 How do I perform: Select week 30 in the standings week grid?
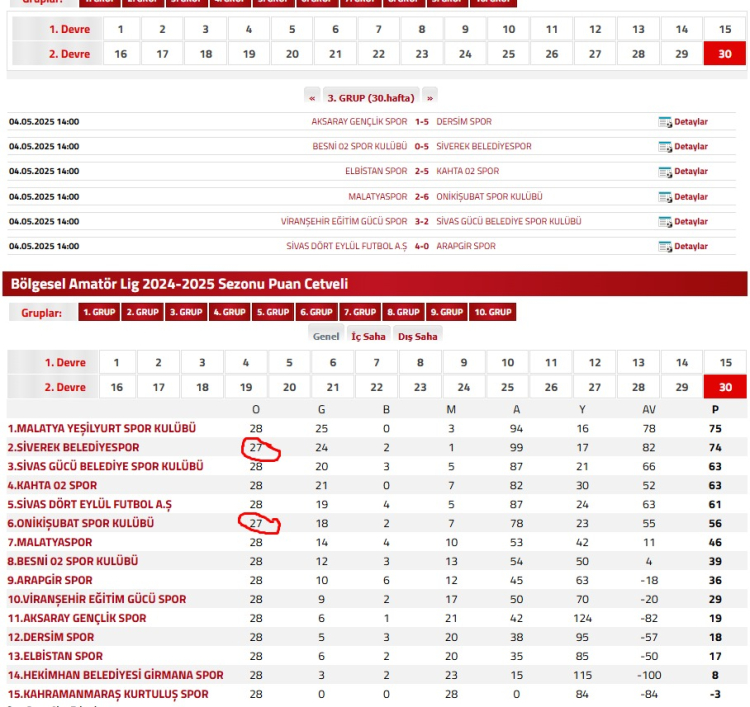coord(725,387)
